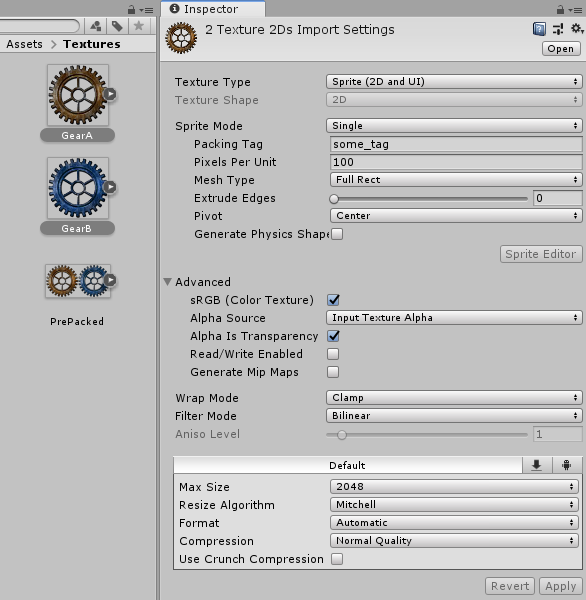The image size is (586, 600).
Task: Enable Use Crunch Compression checkbox
Action: (x=337, y=559)
